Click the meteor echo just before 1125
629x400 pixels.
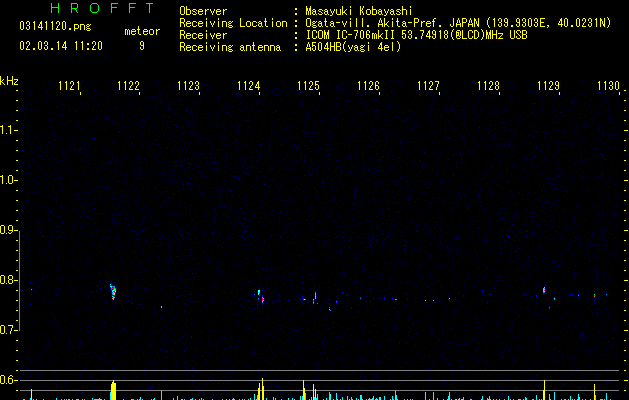(314, 297)
